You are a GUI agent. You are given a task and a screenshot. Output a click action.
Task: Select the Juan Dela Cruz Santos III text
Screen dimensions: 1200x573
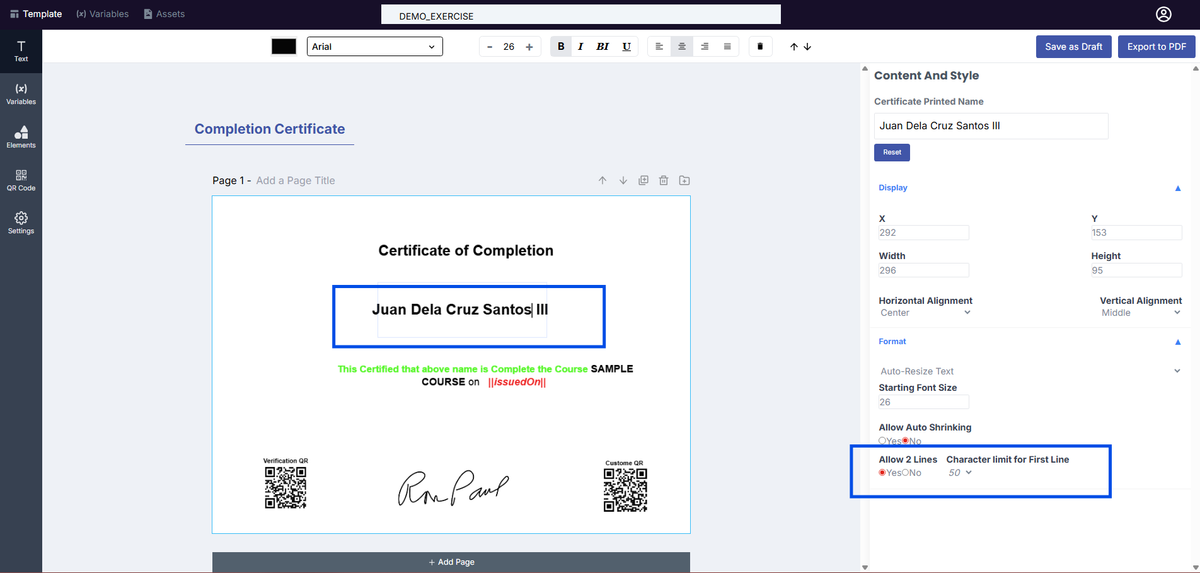point(460,309)
